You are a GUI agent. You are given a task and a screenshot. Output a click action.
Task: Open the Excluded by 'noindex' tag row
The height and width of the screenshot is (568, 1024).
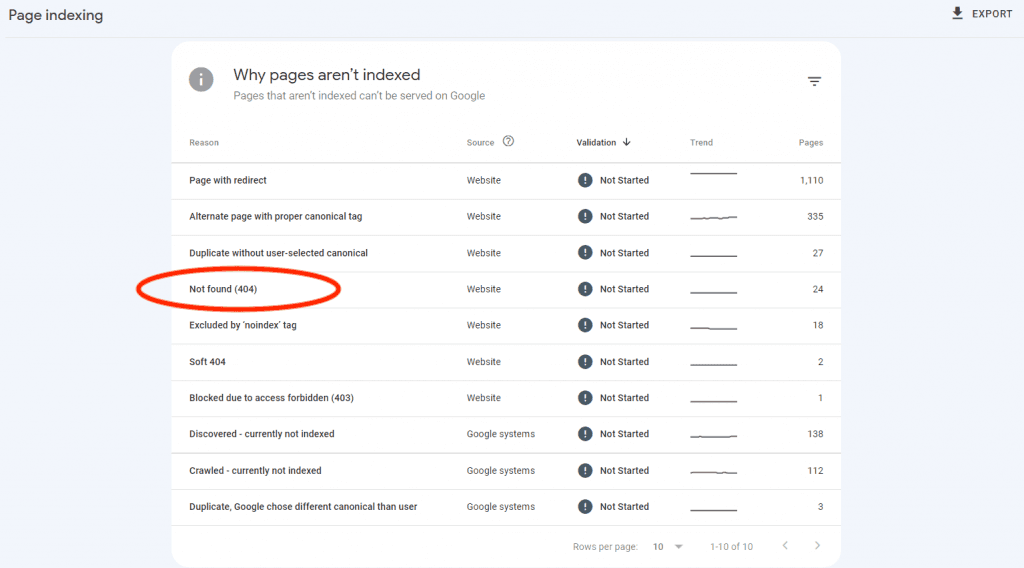(x=243, y=326)
